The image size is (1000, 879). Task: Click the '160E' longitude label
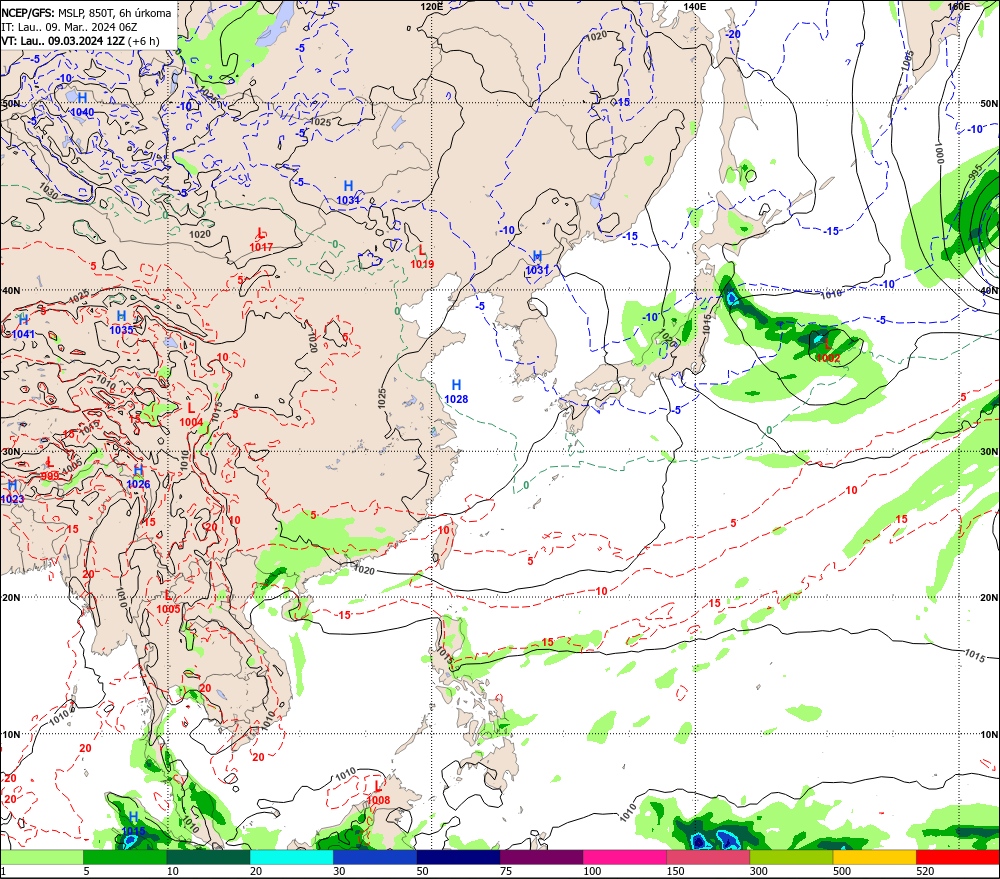click(958, 6)
